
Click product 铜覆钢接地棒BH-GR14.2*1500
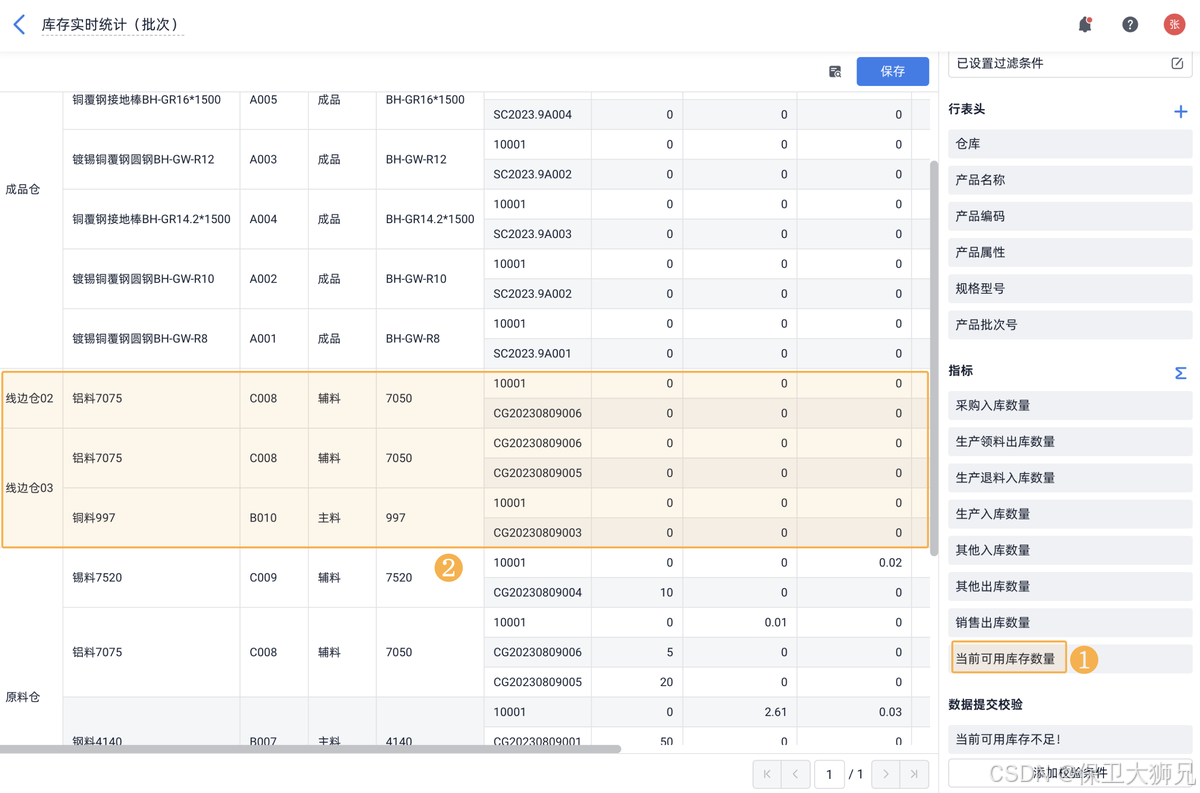tap(151, 219)
